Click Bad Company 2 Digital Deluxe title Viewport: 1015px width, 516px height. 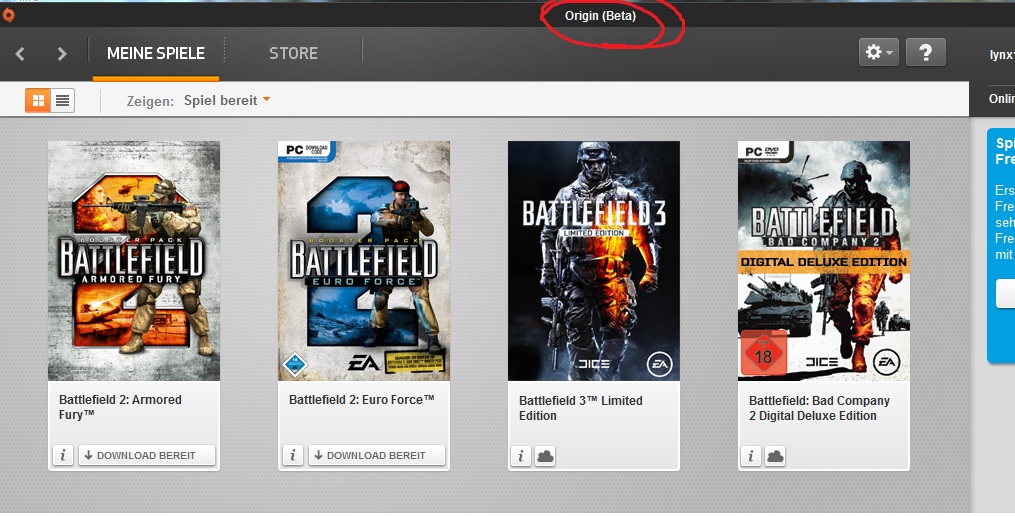(820, 408)
